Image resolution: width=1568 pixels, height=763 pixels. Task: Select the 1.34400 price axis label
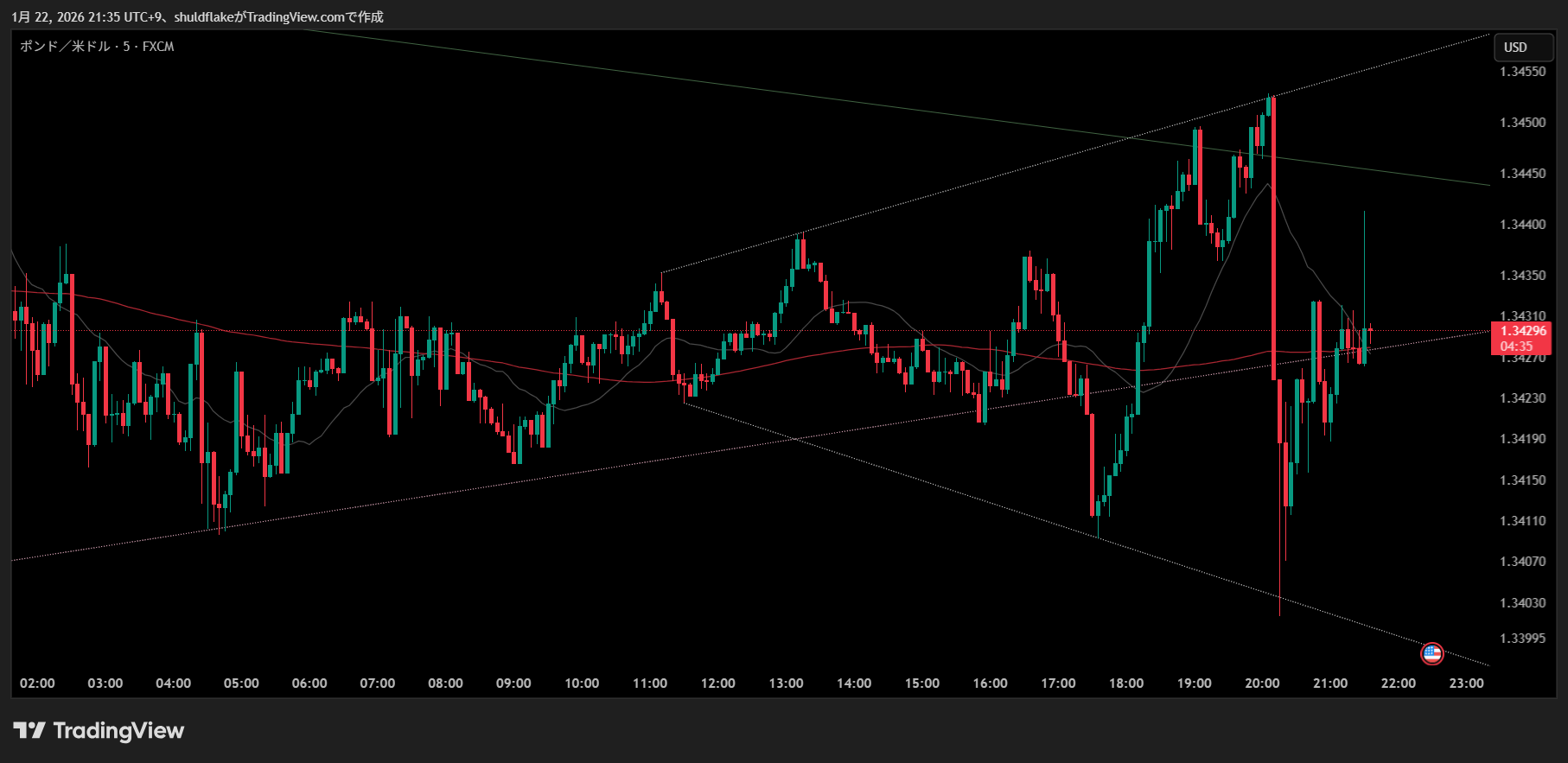click(x=1522, y=225)
